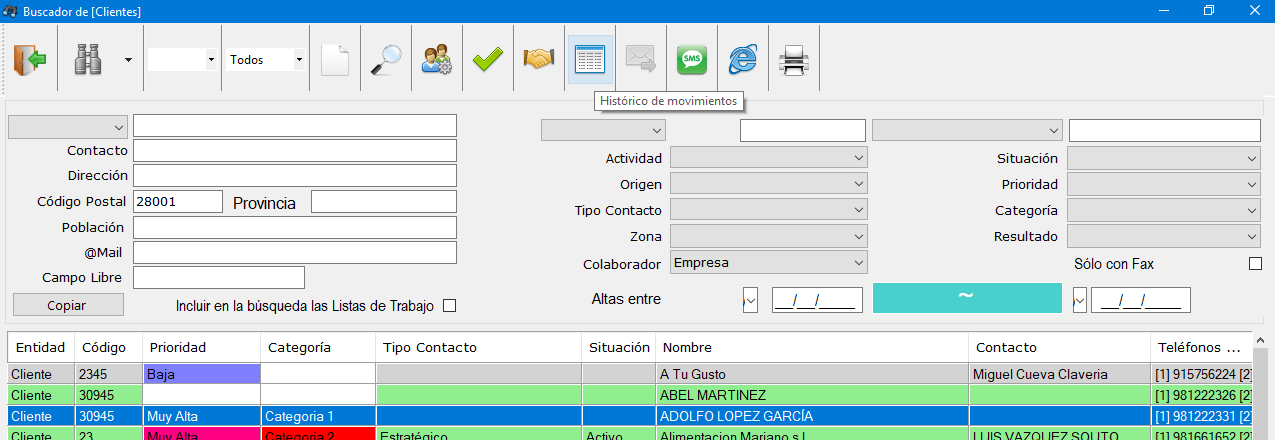Image resolution: width=1275 pixels, height=440 pixels.
Task: Open the Zona dropdown
Action: tap(768, 236)
